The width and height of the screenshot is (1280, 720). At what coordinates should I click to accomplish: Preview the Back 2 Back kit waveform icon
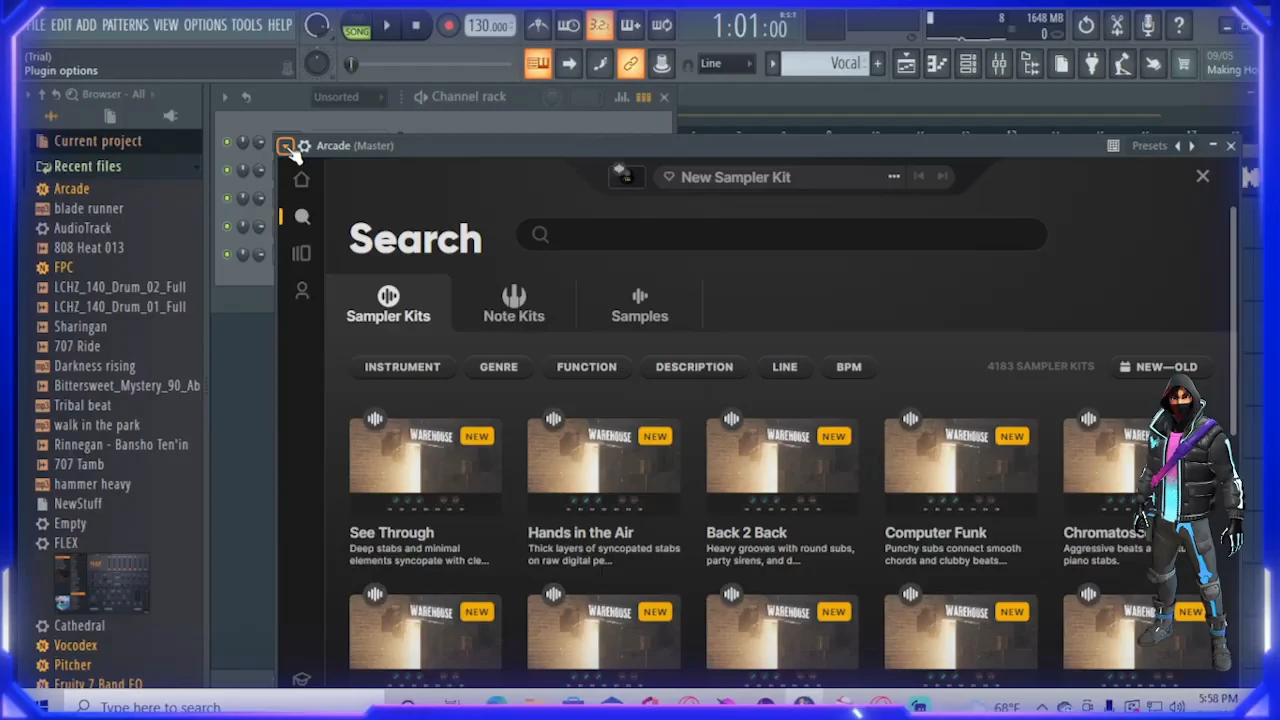tap(732, 419)
